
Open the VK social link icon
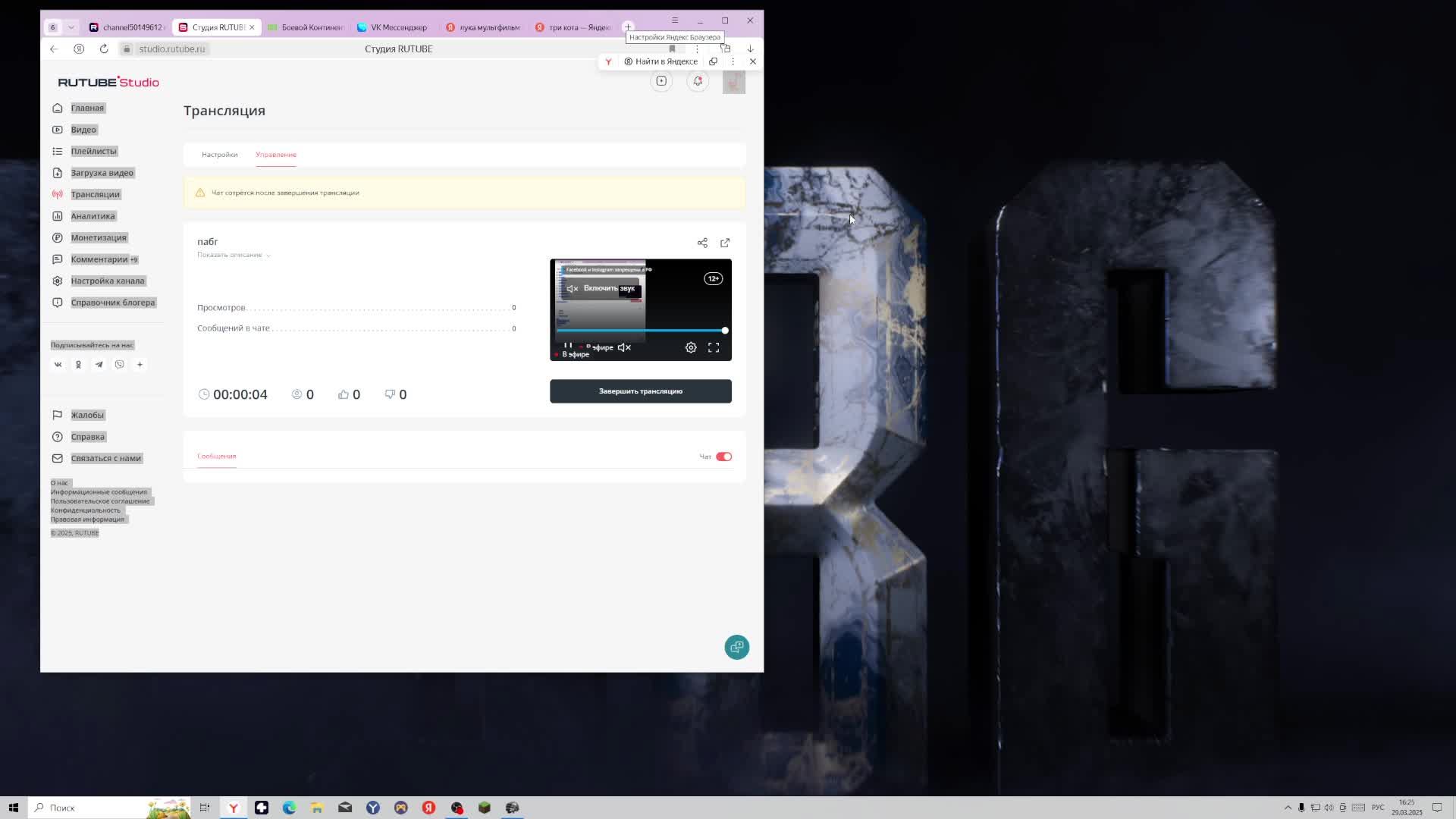tap(58, 365)
